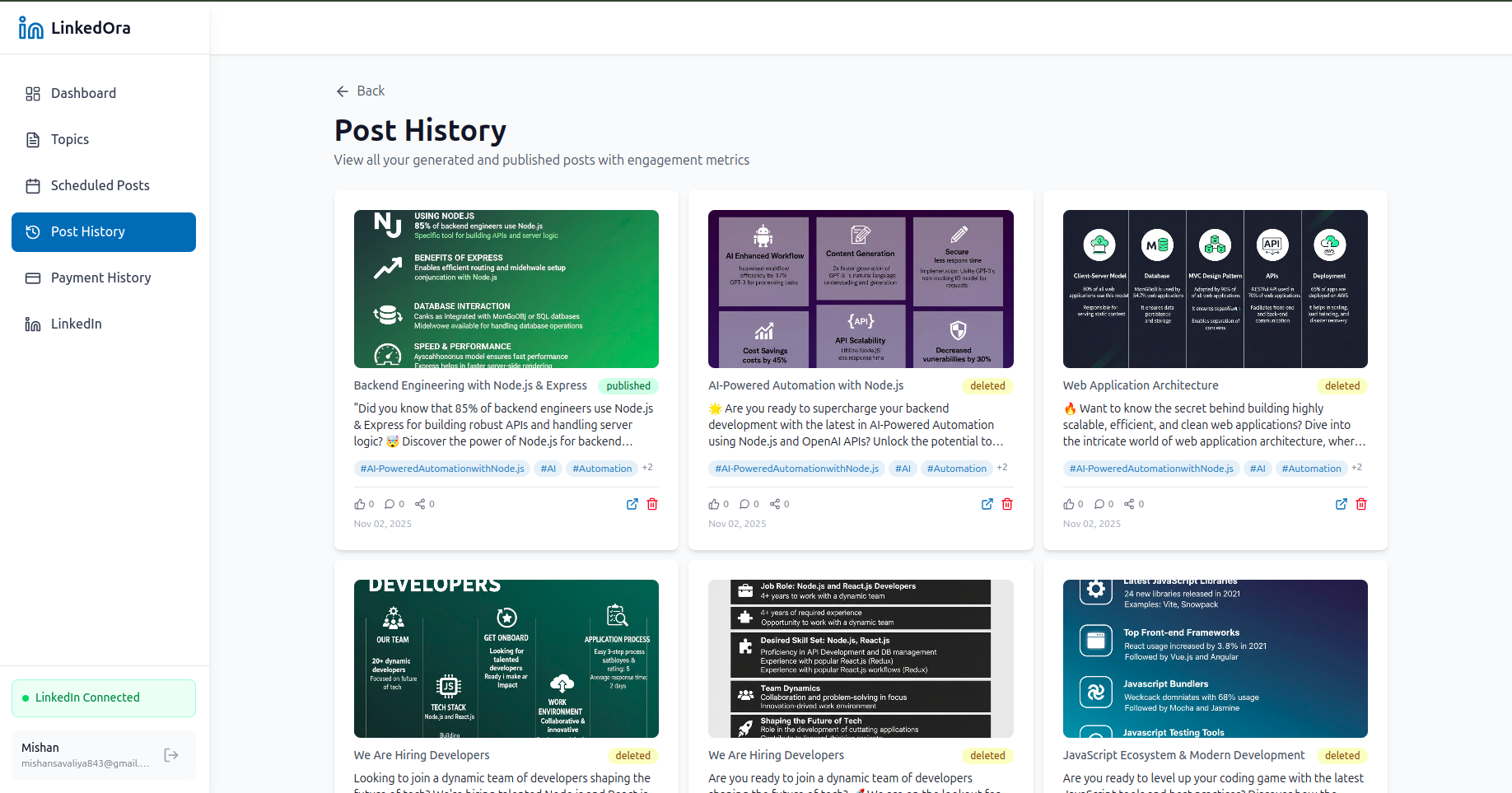Image resolution: width=1512 pixels, height=793 pixels.
Task: Open the #Automation hashtag link
Action: [602, 469]
